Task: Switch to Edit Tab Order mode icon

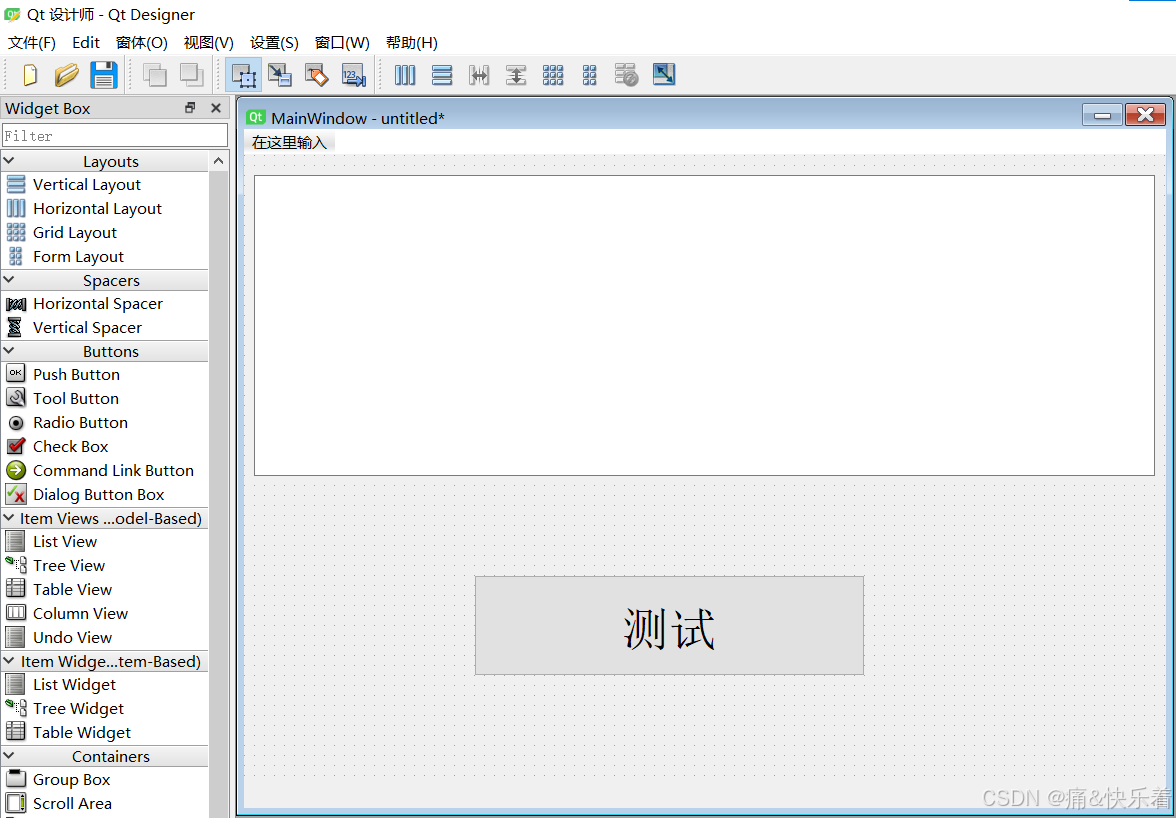Action: [353, 75]
